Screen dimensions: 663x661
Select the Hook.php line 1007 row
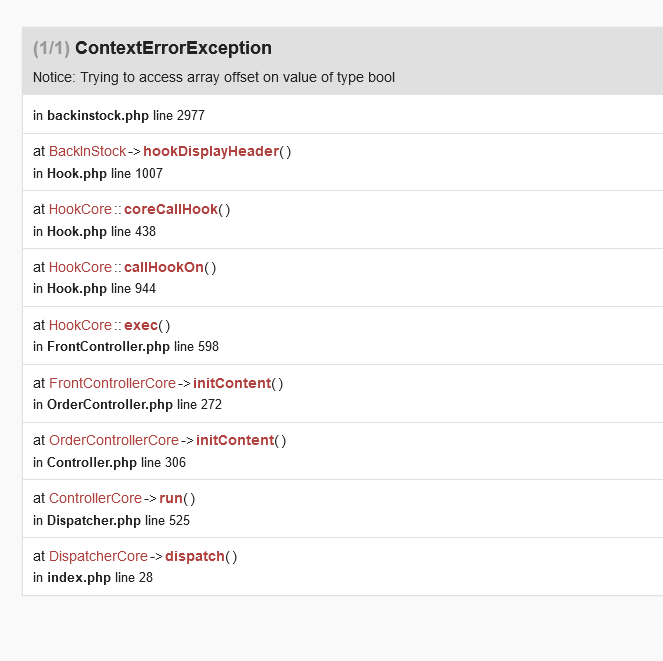click(x=98, y=173)
